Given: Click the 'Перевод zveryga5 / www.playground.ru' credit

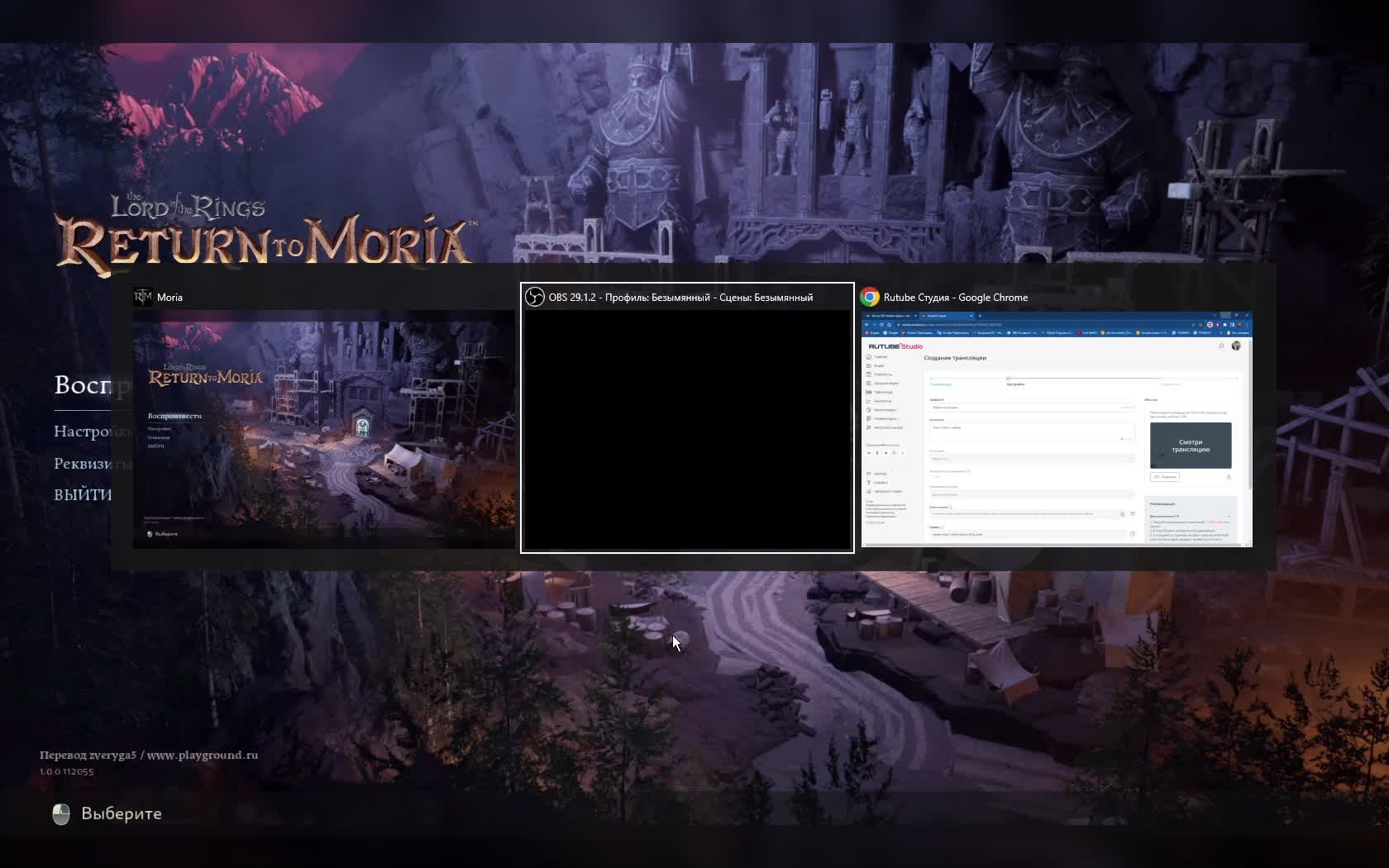Looking at the screenshot, I should click(149, 755).
